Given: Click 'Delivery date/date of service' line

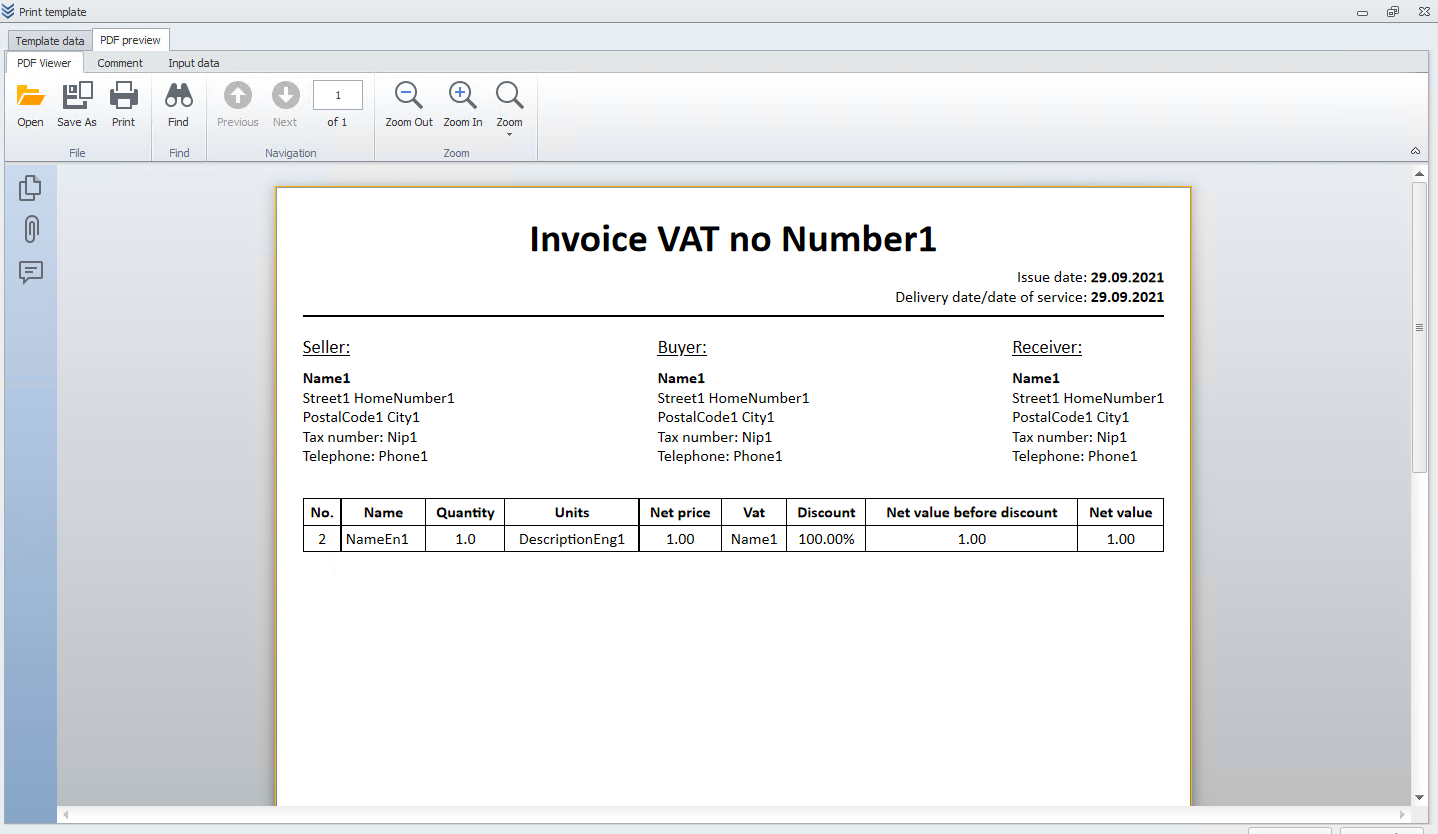Looking at the screenshot, I should tap(1029, 297).
